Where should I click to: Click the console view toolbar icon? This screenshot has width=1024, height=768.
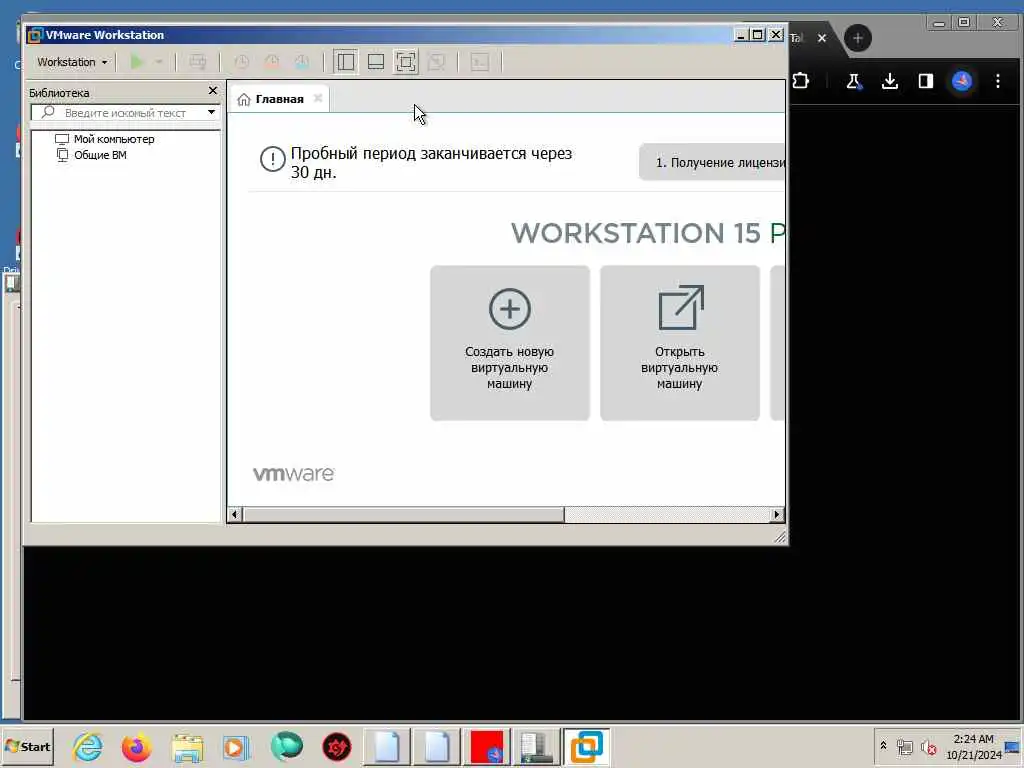[480, 62]
